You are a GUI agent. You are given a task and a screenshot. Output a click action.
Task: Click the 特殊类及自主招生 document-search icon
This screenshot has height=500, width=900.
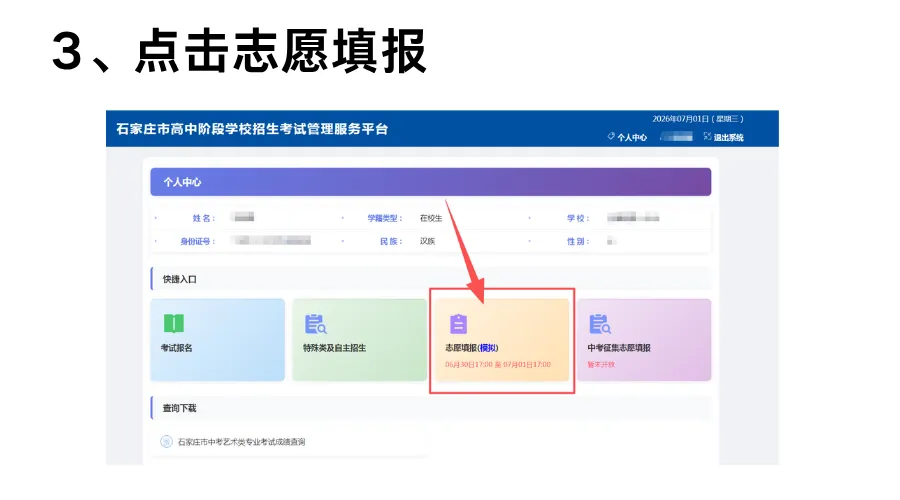click(315, 324)
